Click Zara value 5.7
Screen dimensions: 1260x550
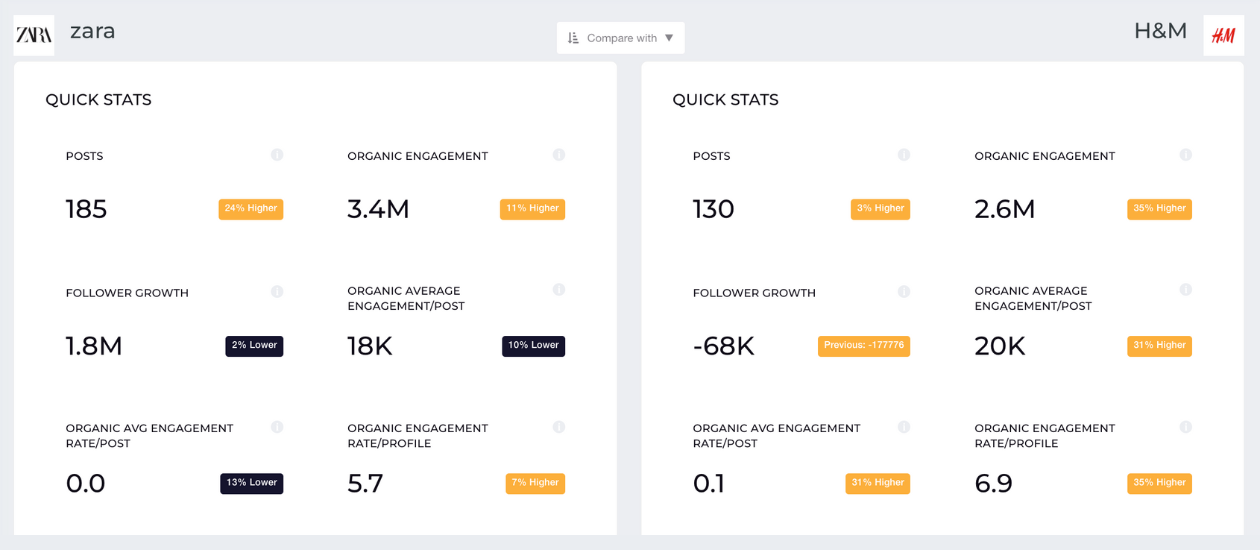point(366,483)
